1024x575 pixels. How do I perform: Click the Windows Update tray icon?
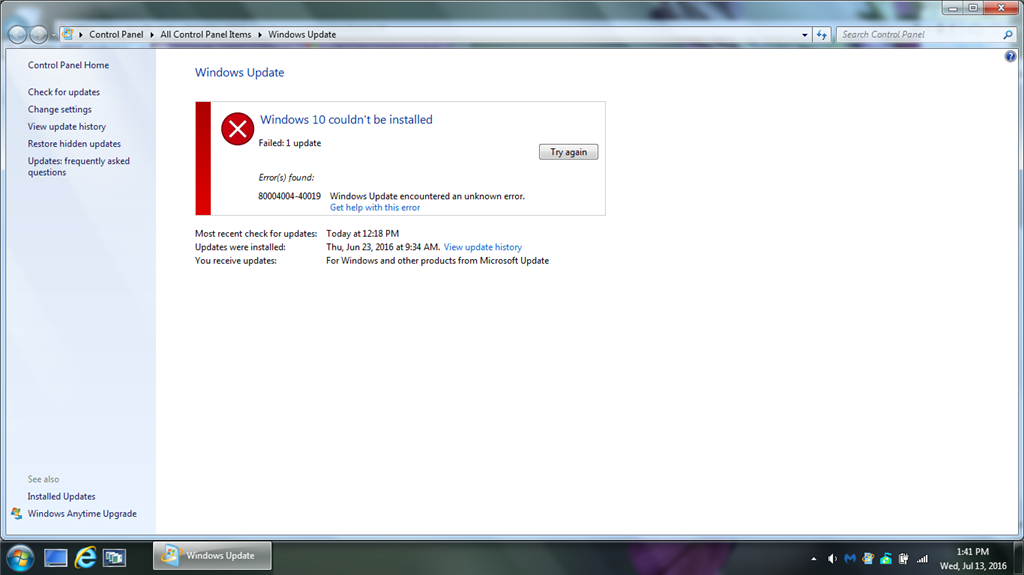tap(868, 559)
